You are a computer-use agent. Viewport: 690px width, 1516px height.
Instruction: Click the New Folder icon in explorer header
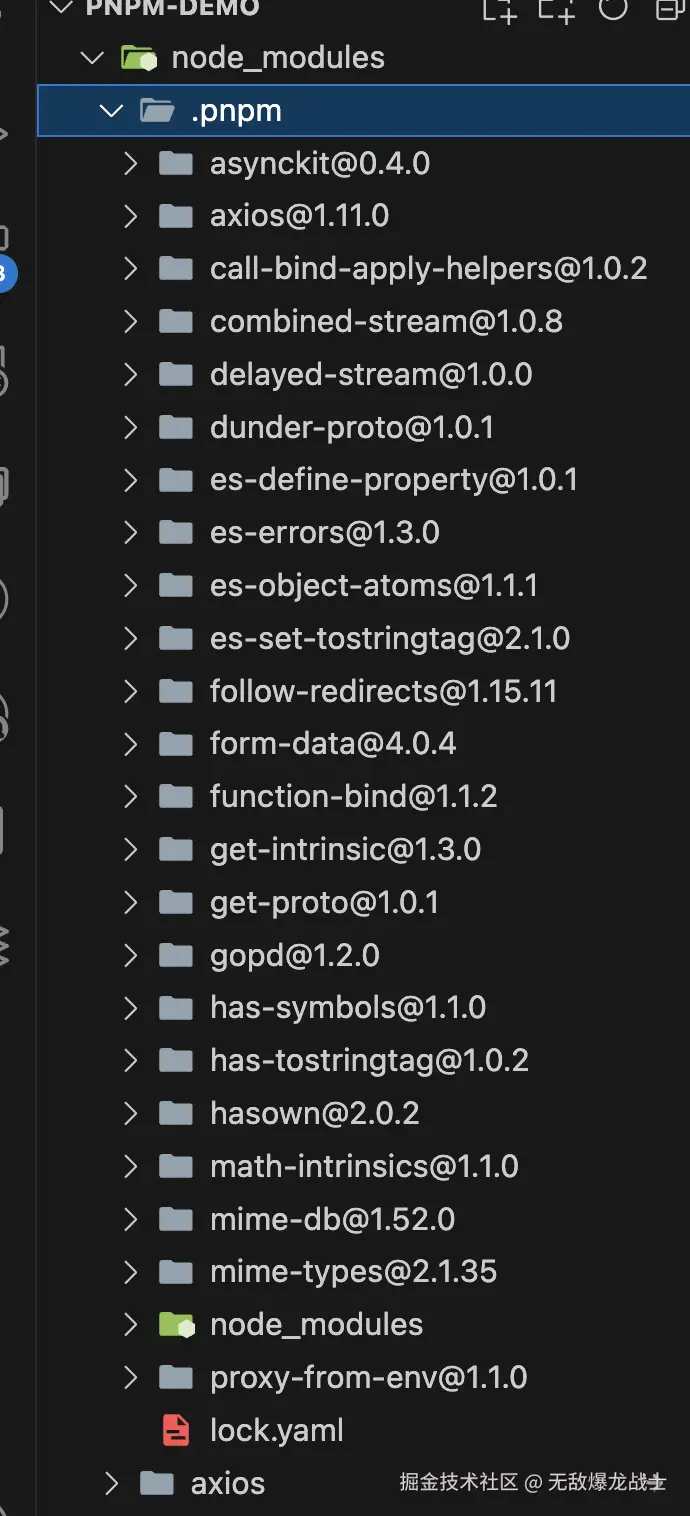(556, 10)
